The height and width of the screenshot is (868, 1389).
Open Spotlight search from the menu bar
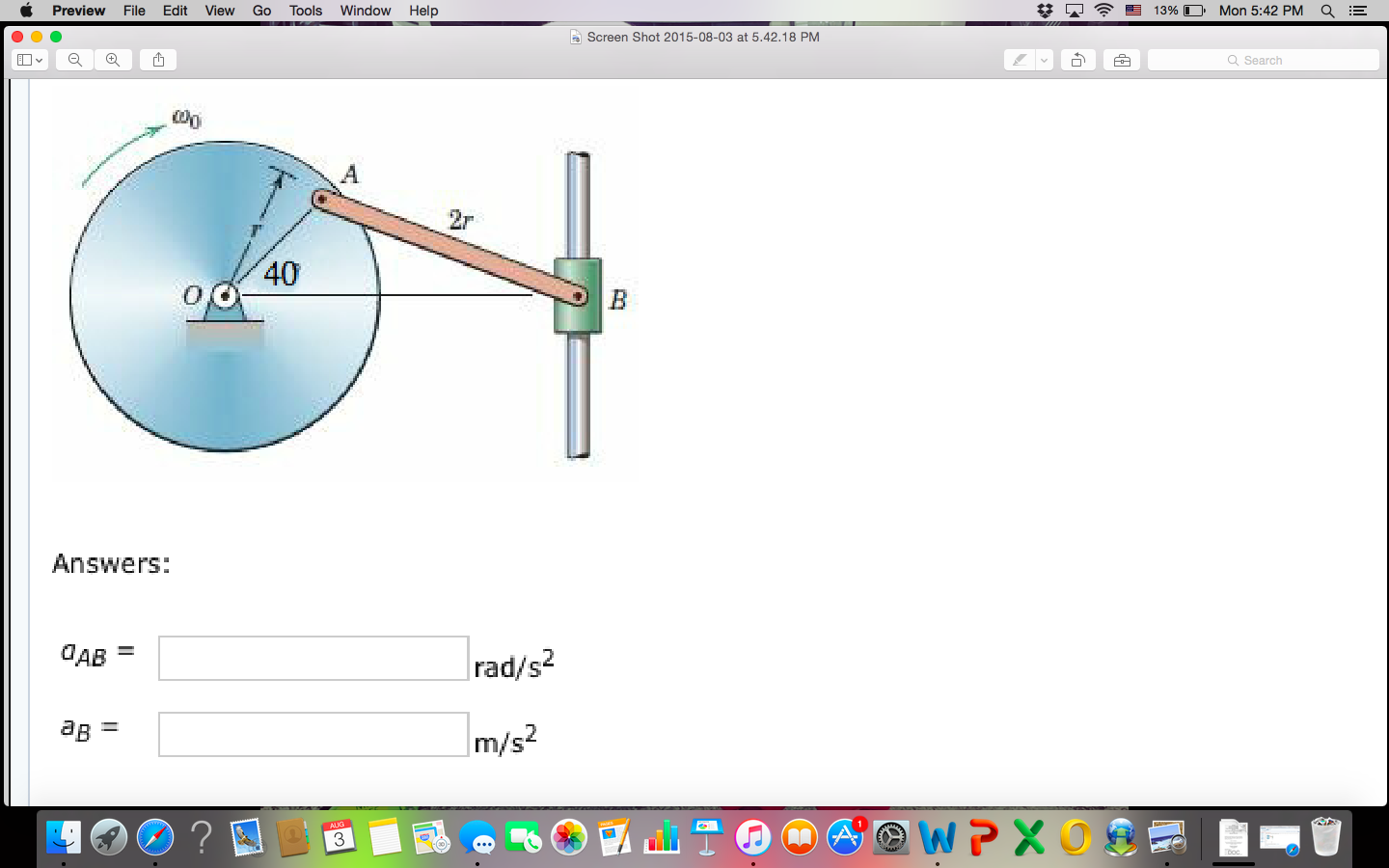click(x=1327, y=11)
